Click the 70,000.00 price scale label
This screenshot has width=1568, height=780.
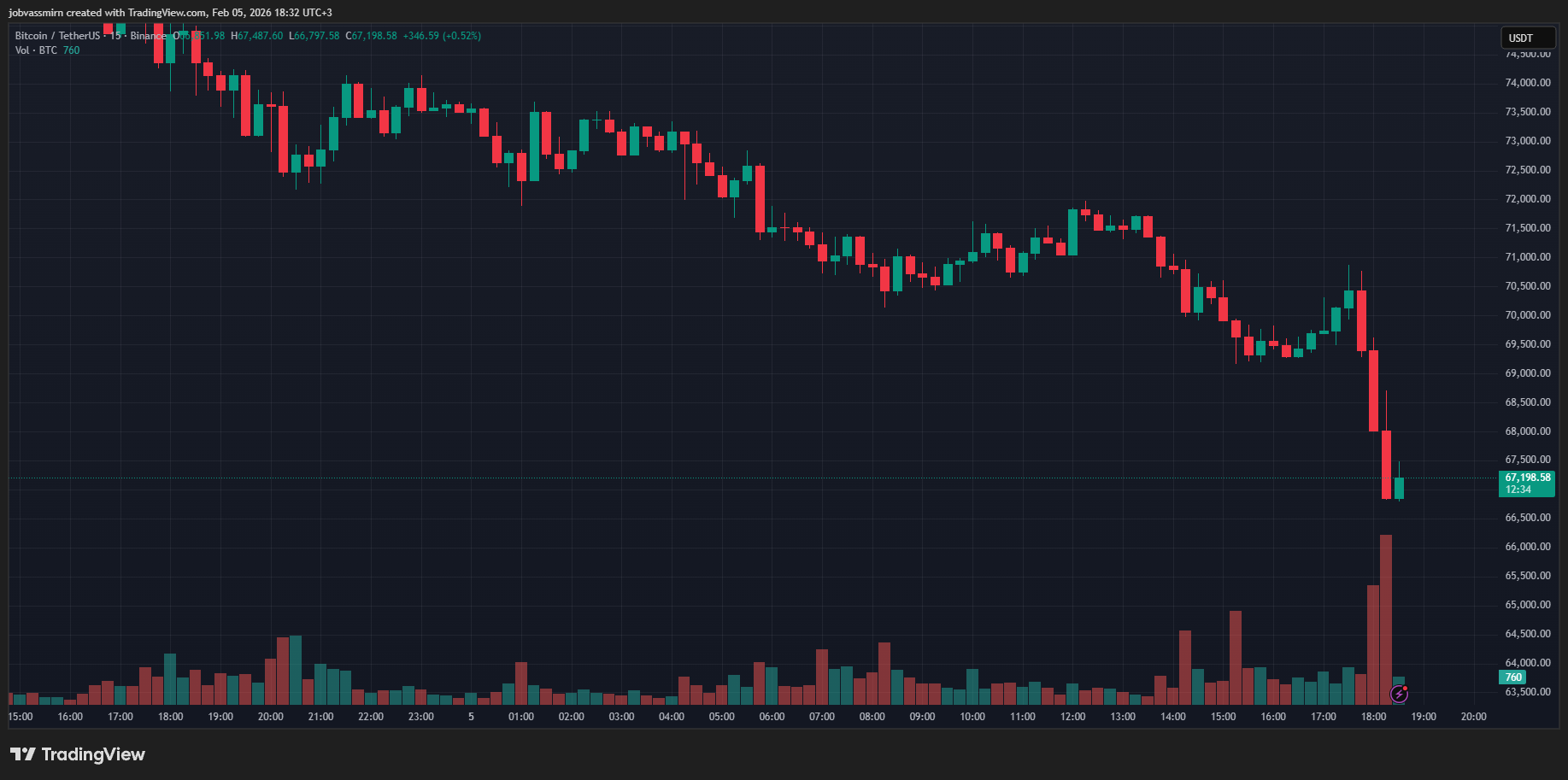tap(1527, 315)
